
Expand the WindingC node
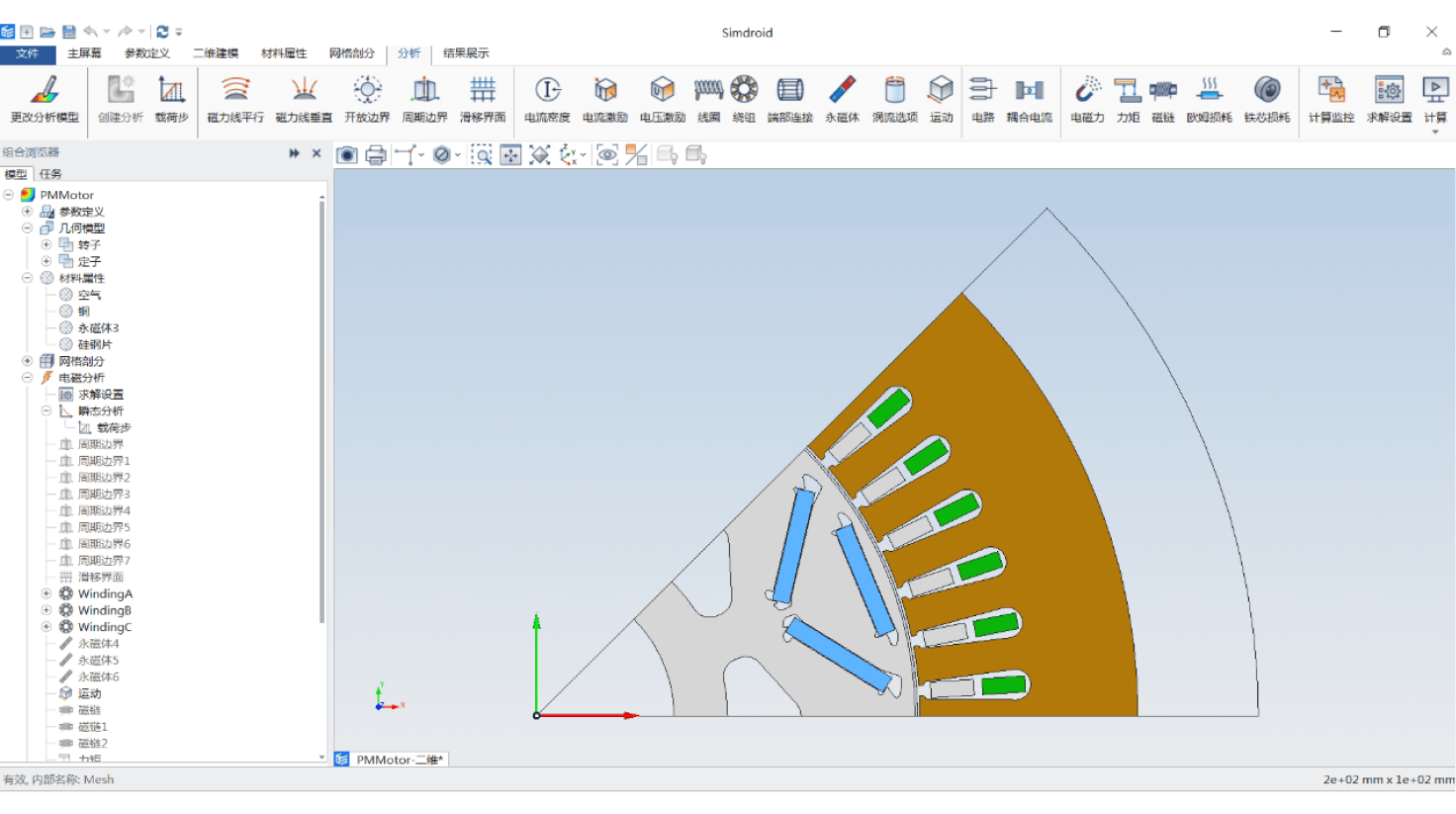pos(46,627)
